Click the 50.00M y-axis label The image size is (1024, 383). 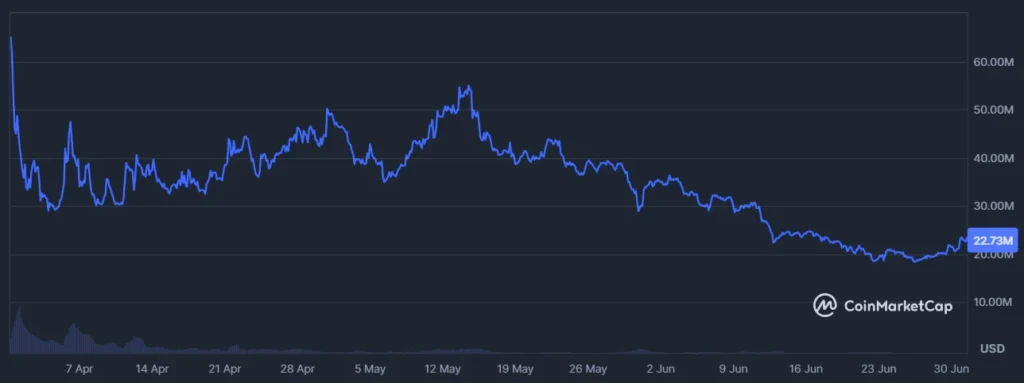[992, 110]
